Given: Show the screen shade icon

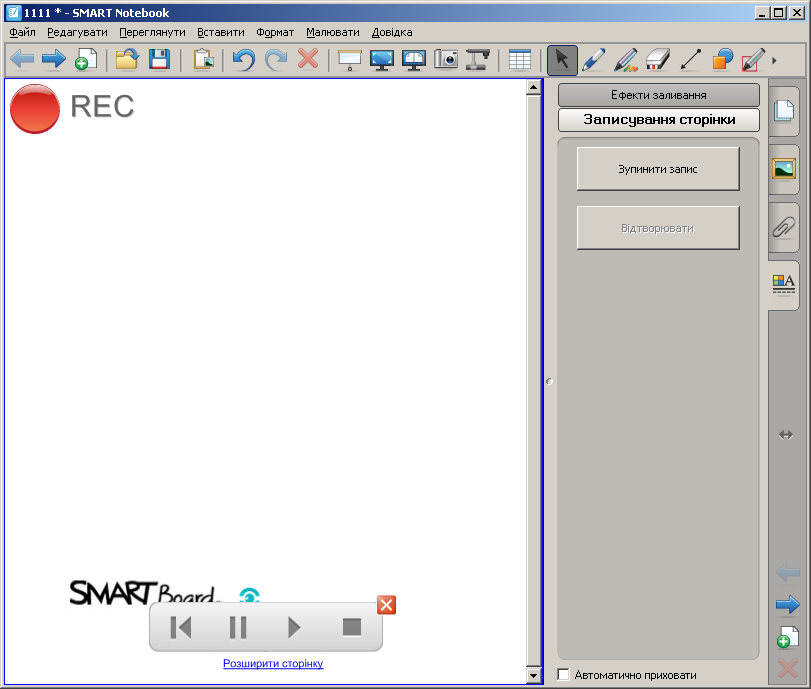Looking at the screenshot, I should 350,60.
